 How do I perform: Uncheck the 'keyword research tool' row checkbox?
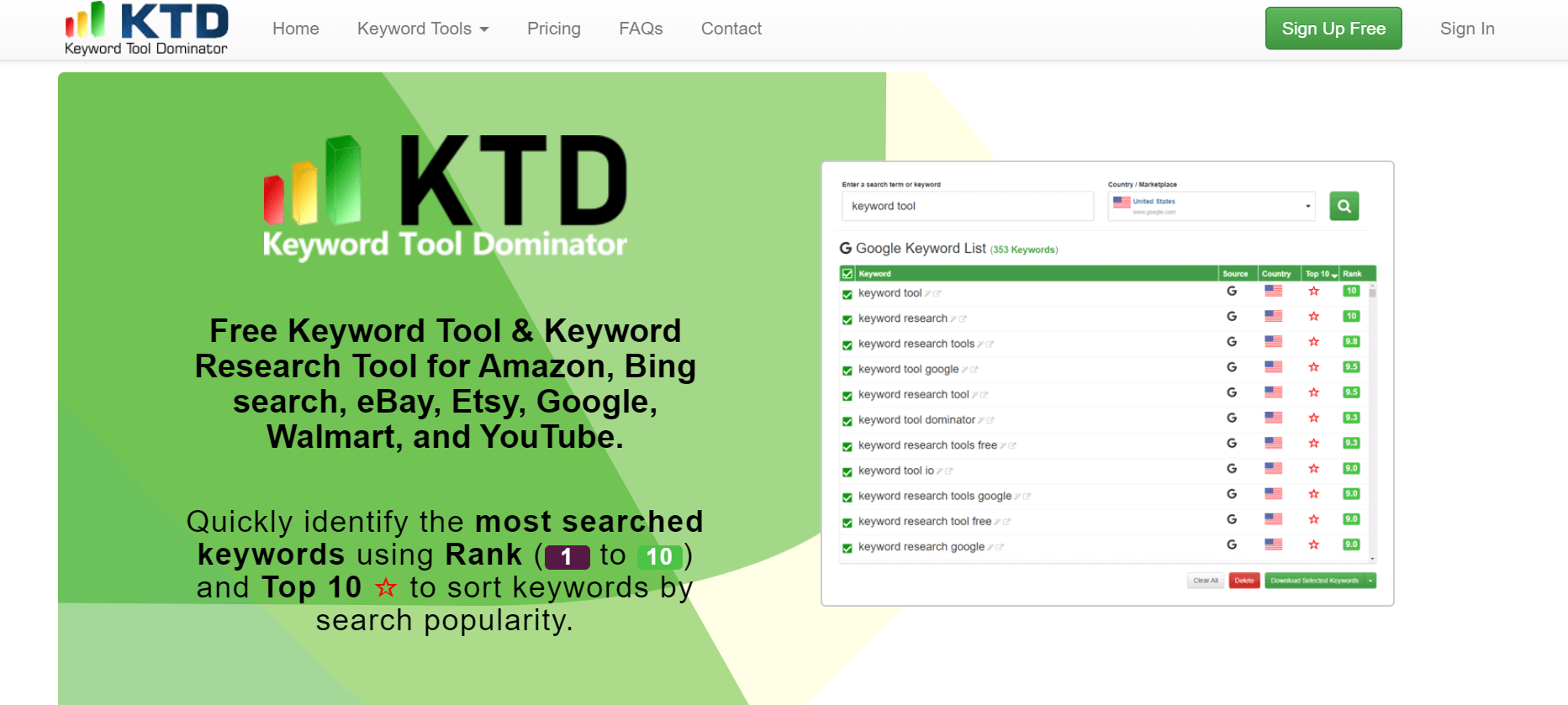(x=847, y=396)
